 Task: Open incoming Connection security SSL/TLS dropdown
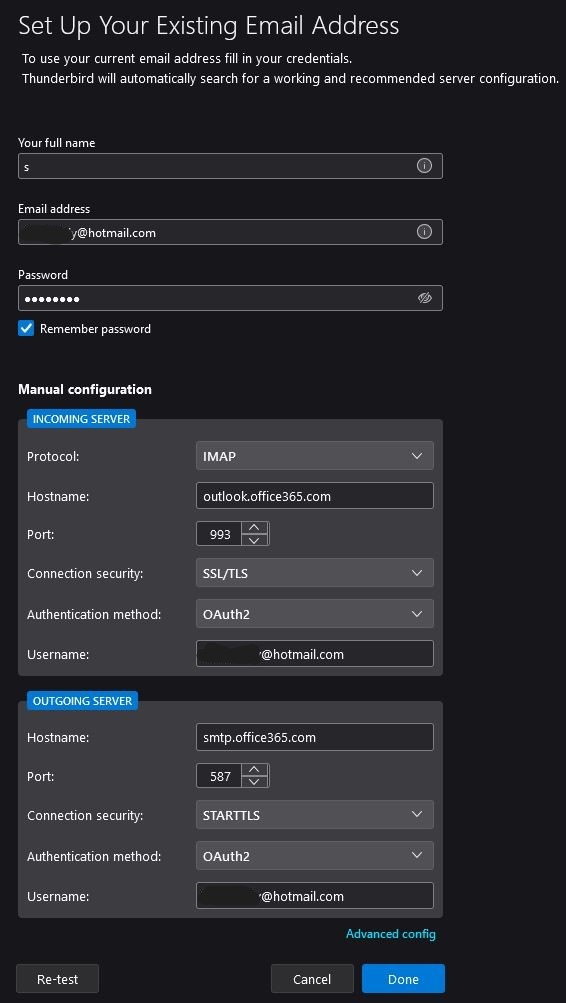click(315, 573)
